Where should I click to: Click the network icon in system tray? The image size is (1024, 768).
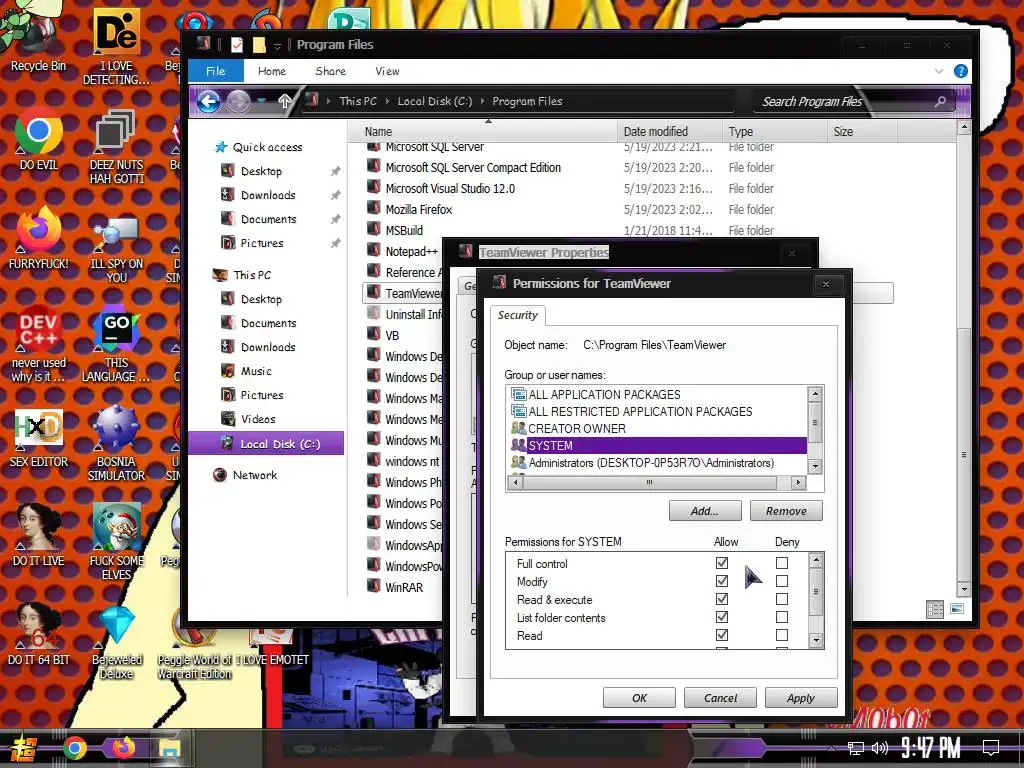pyautogui.click(x=856, y=748)
